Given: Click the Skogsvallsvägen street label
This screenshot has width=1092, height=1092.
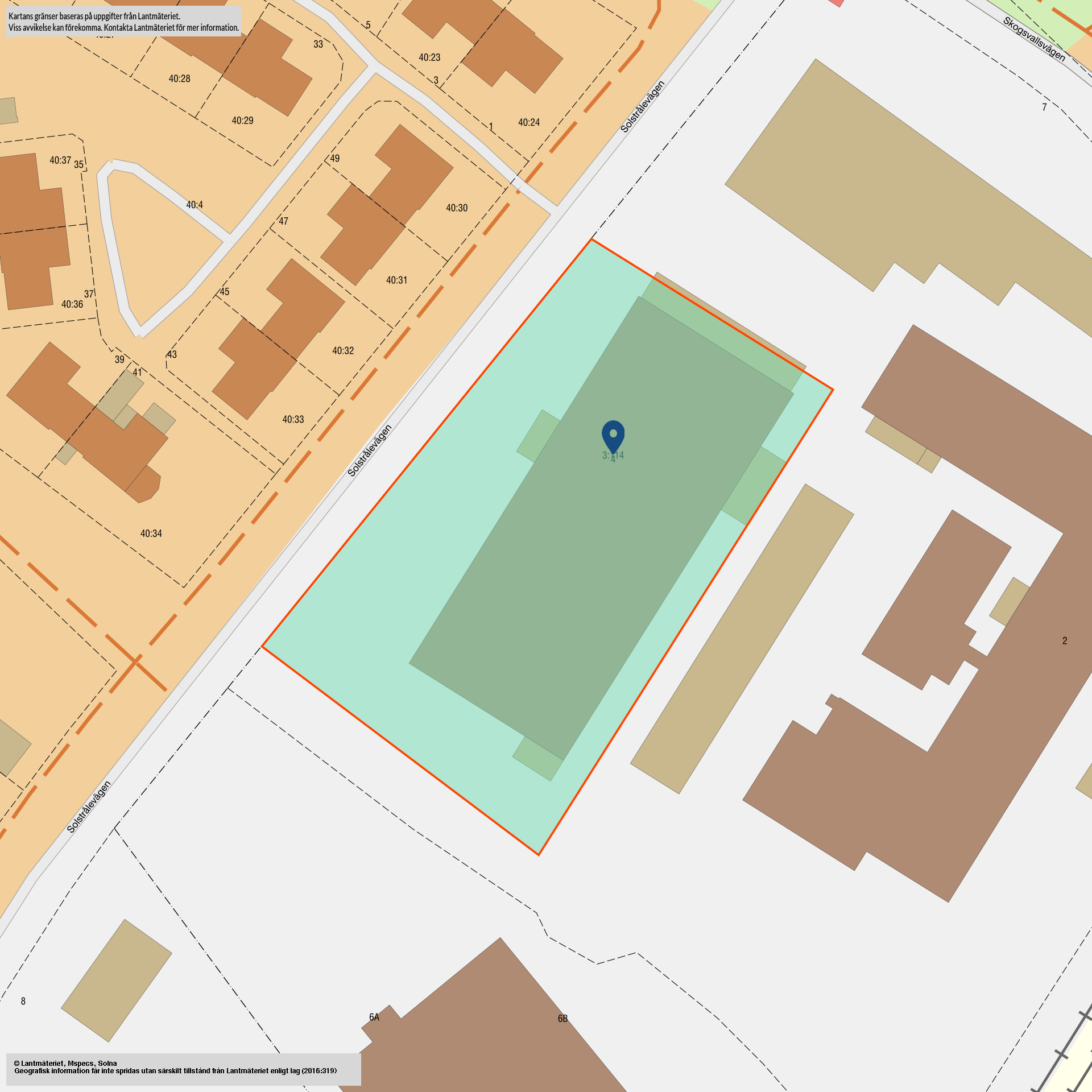Looking at the screenshot, I should click(x=1033, y=39).
